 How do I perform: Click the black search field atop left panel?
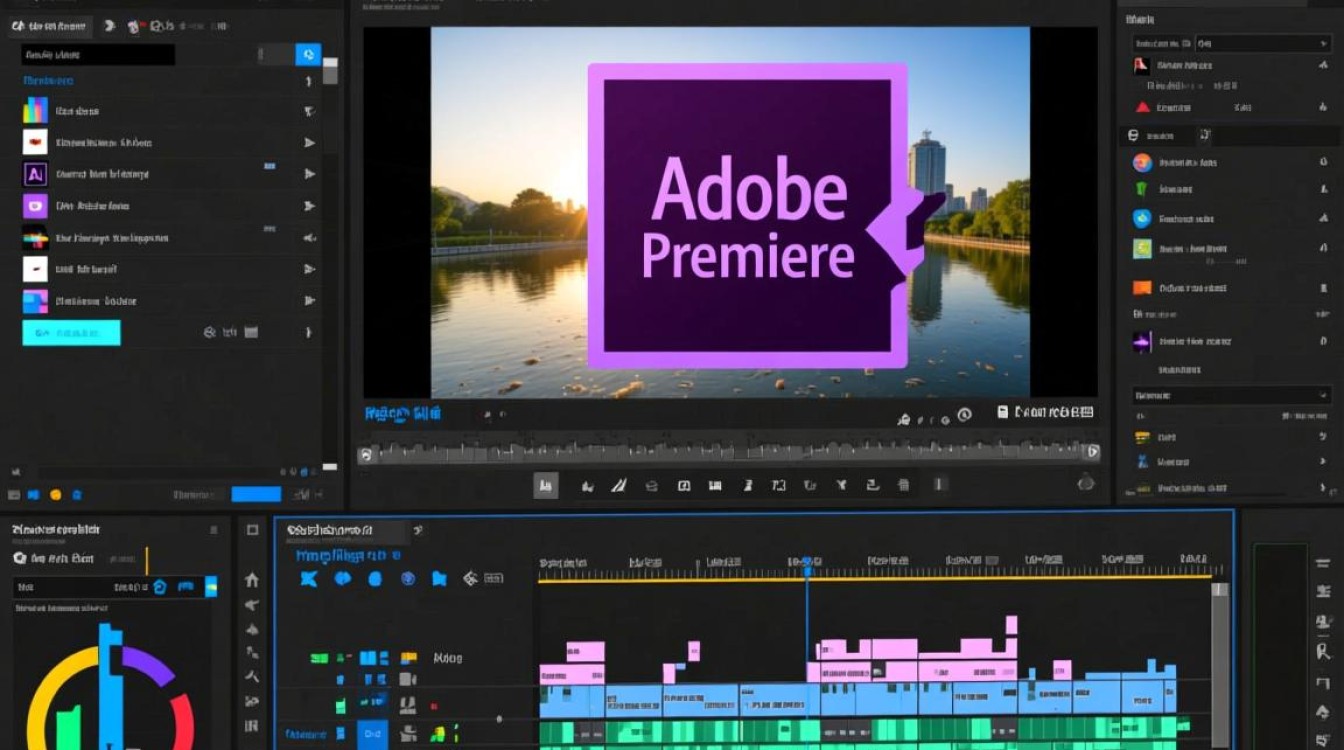coord(98,54)
